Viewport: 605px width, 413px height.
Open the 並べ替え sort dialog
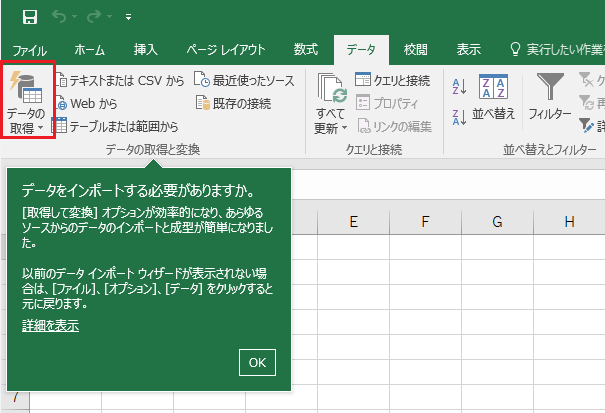coord(493,97)
